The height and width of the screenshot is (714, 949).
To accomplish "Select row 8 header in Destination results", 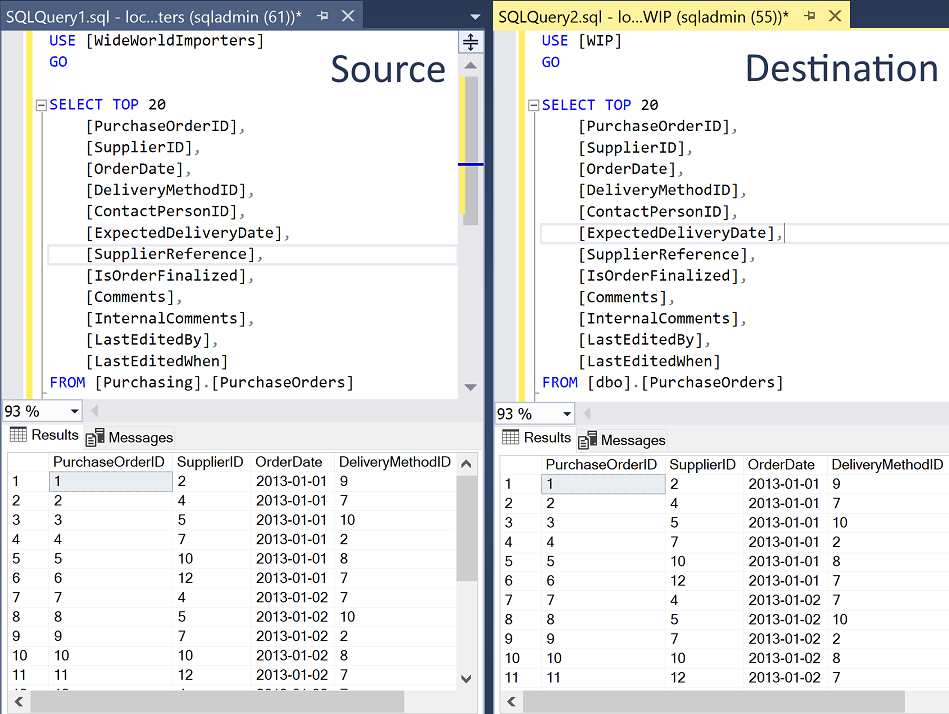I will (x=520, y=619).
